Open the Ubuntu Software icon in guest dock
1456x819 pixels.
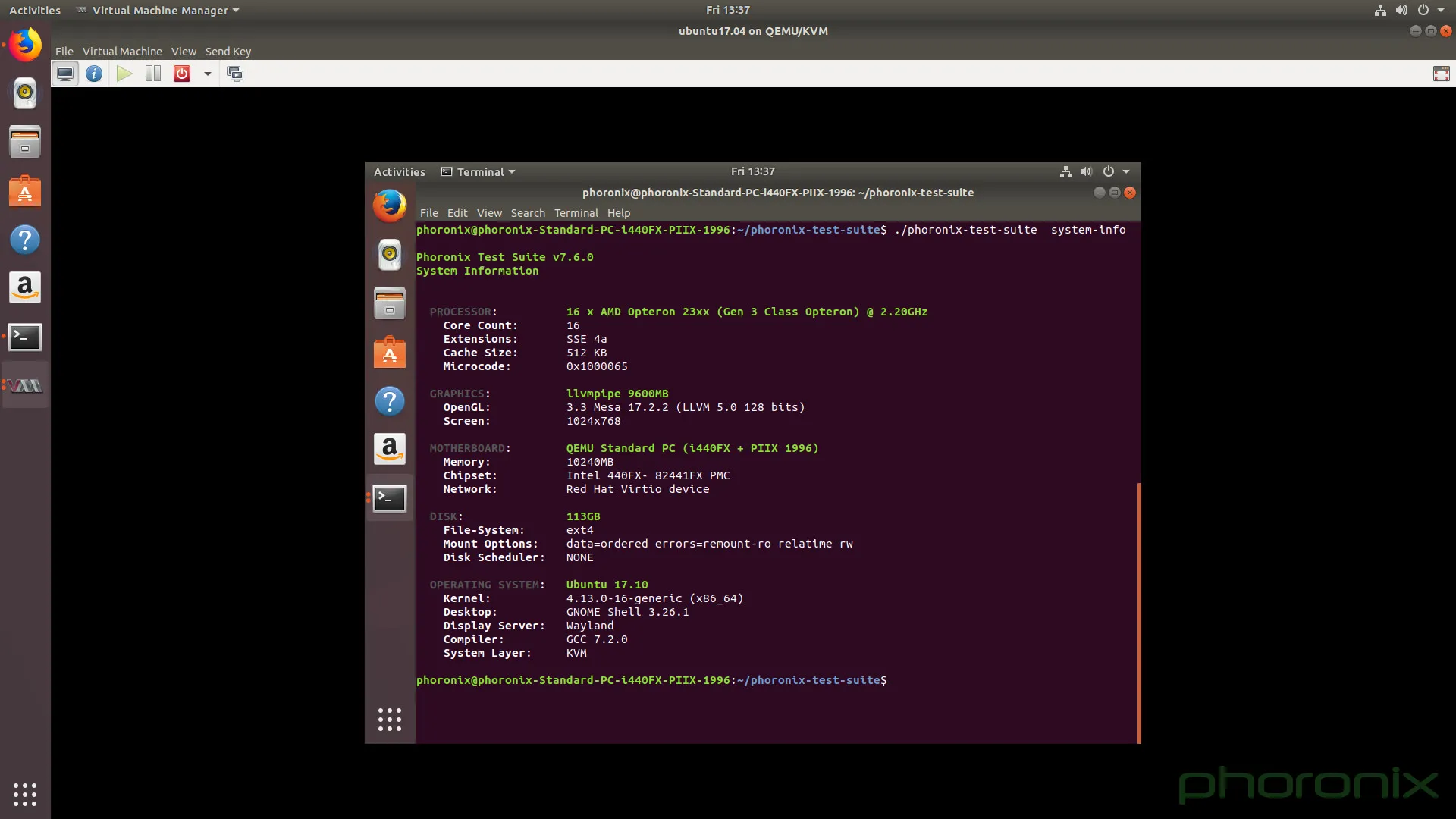[389, 352]
